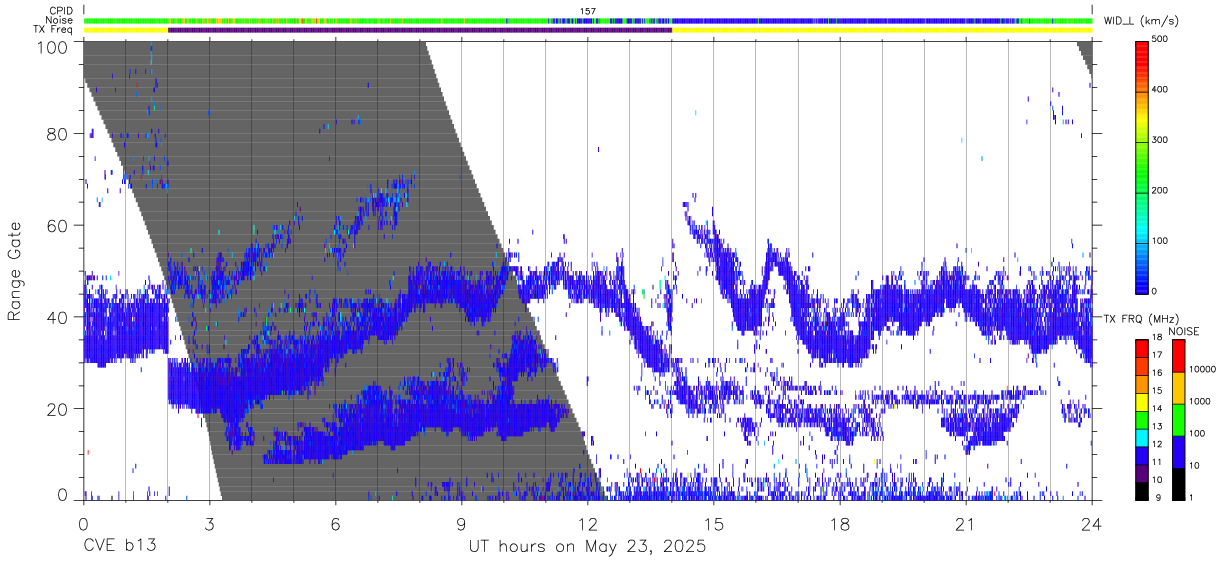
Task: Click the purple segment of TX Freq bar
Action: click(x=420, y=30)
